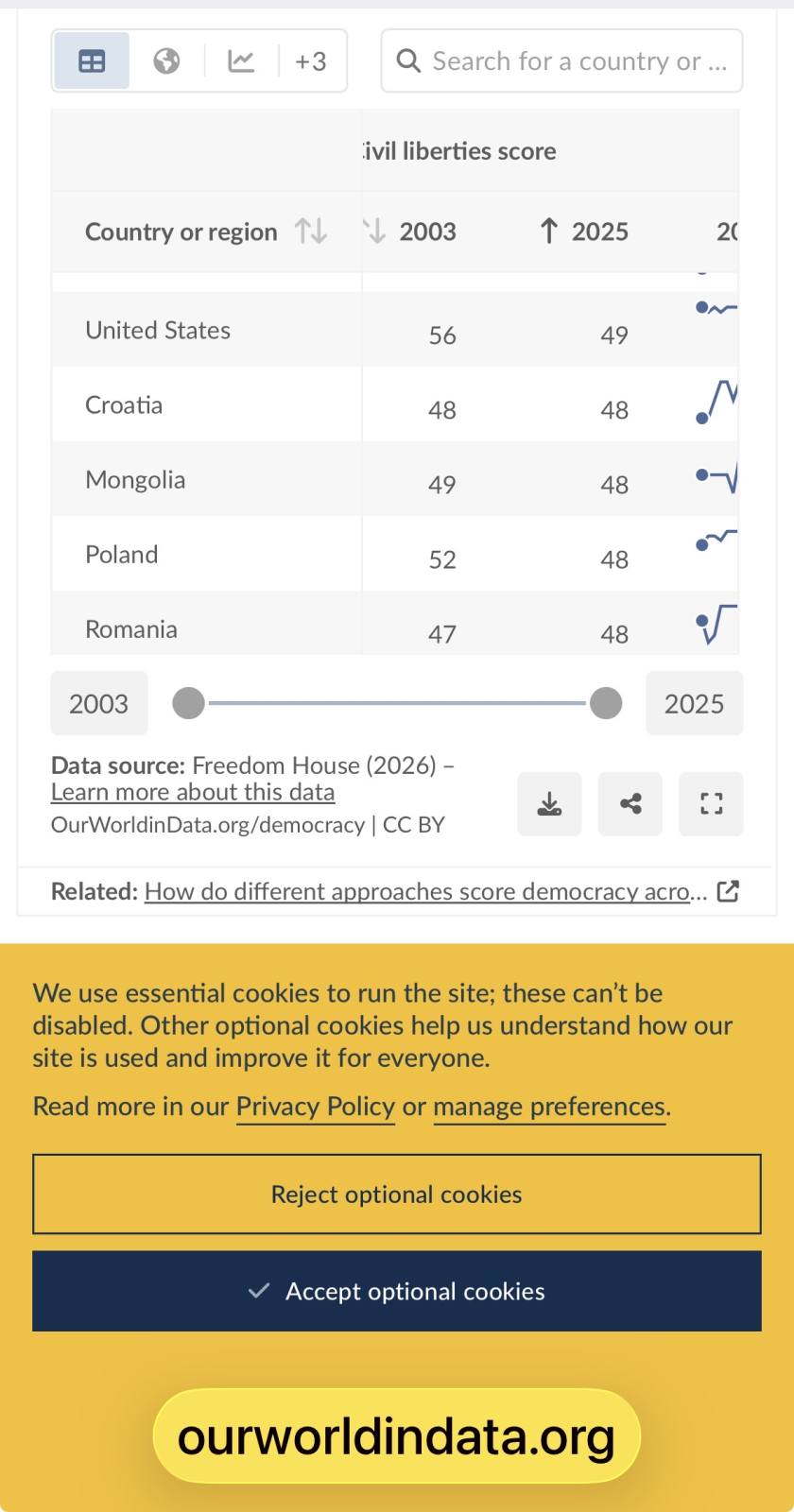Screen dimensions: 794x1512
Task: Sort by Country or region column
Action: click(310, 232)
